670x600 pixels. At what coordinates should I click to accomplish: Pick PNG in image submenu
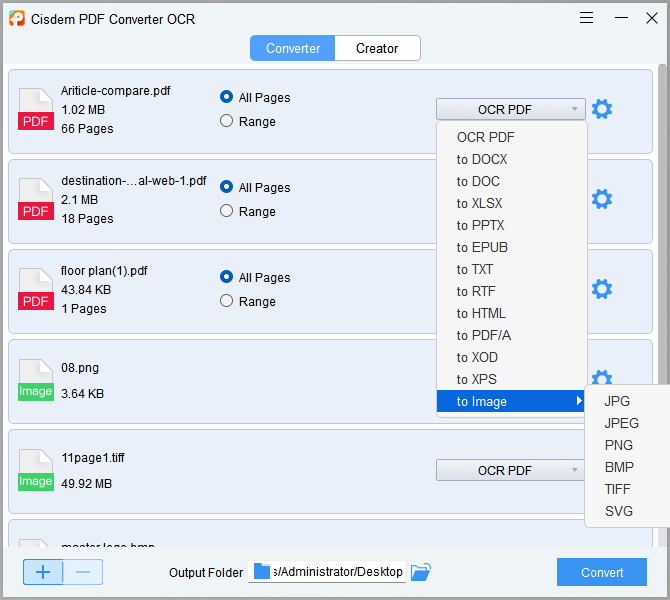(x=627, y=445)
